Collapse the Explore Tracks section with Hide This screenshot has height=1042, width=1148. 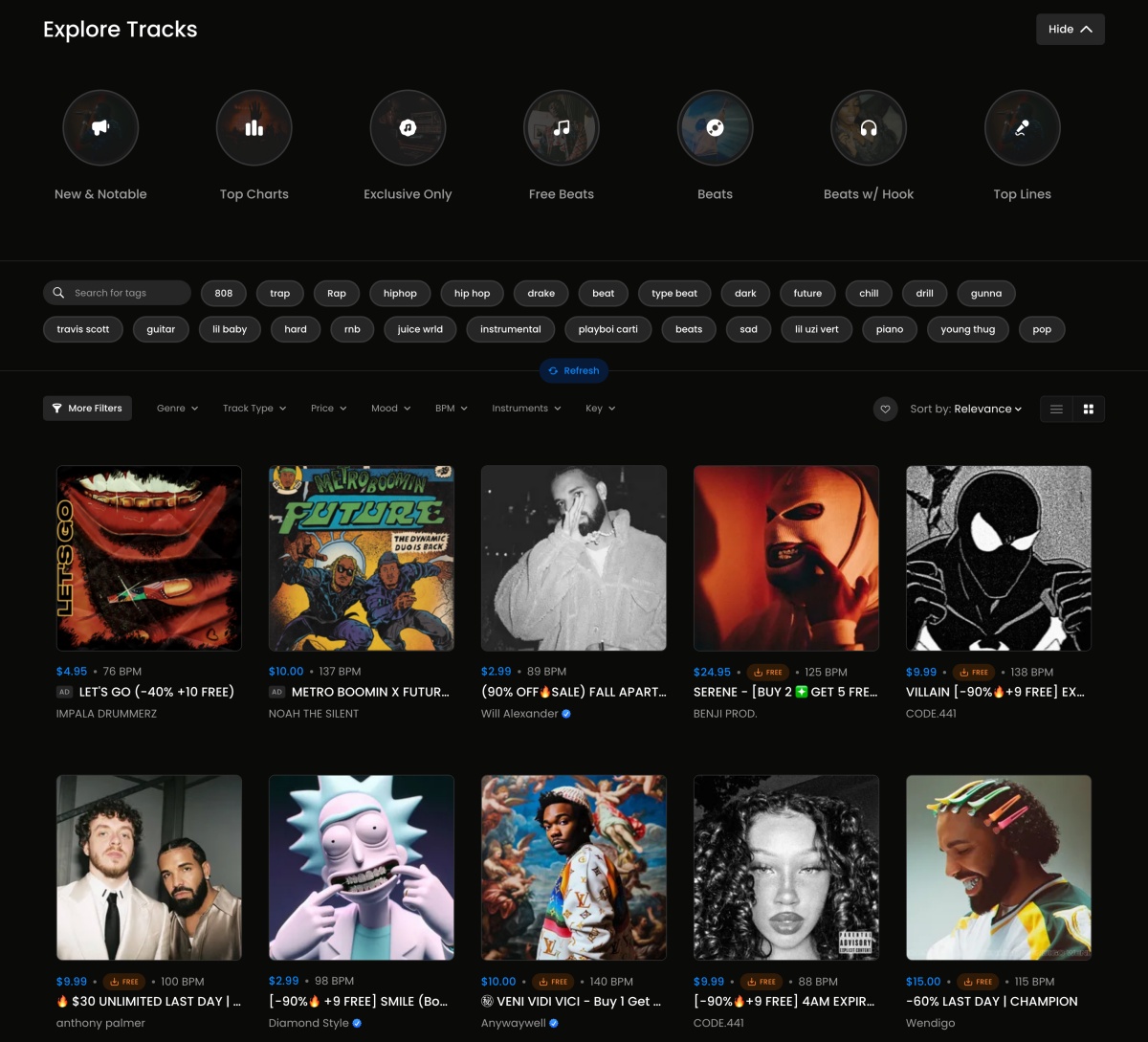[1071, 29]
